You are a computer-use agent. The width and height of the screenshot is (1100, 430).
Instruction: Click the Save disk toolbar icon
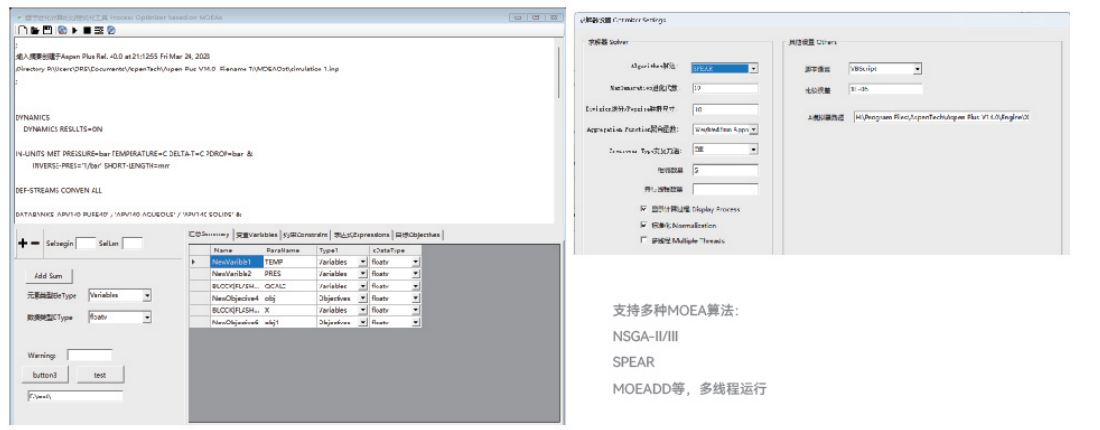(x=47, y=30)
